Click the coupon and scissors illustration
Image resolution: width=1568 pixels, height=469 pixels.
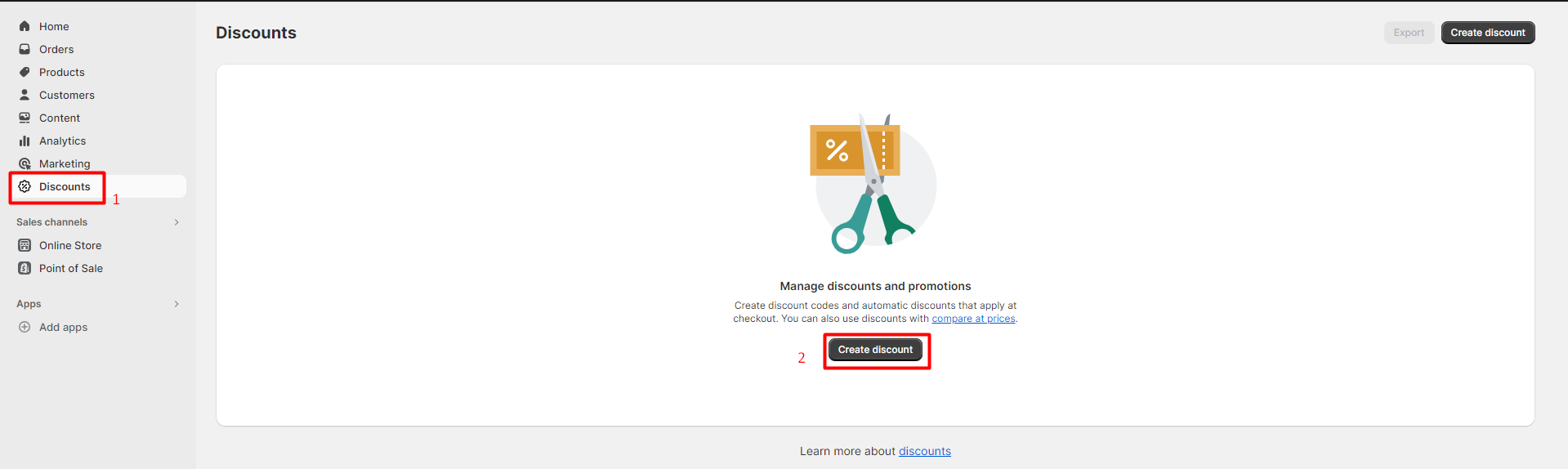click(874, 184)
